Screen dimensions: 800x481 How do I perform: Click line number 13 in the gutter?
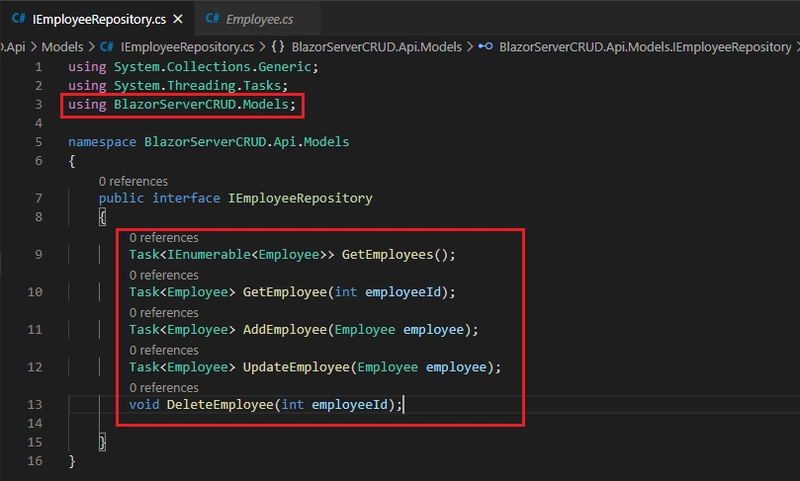click(x=35, y=404)
